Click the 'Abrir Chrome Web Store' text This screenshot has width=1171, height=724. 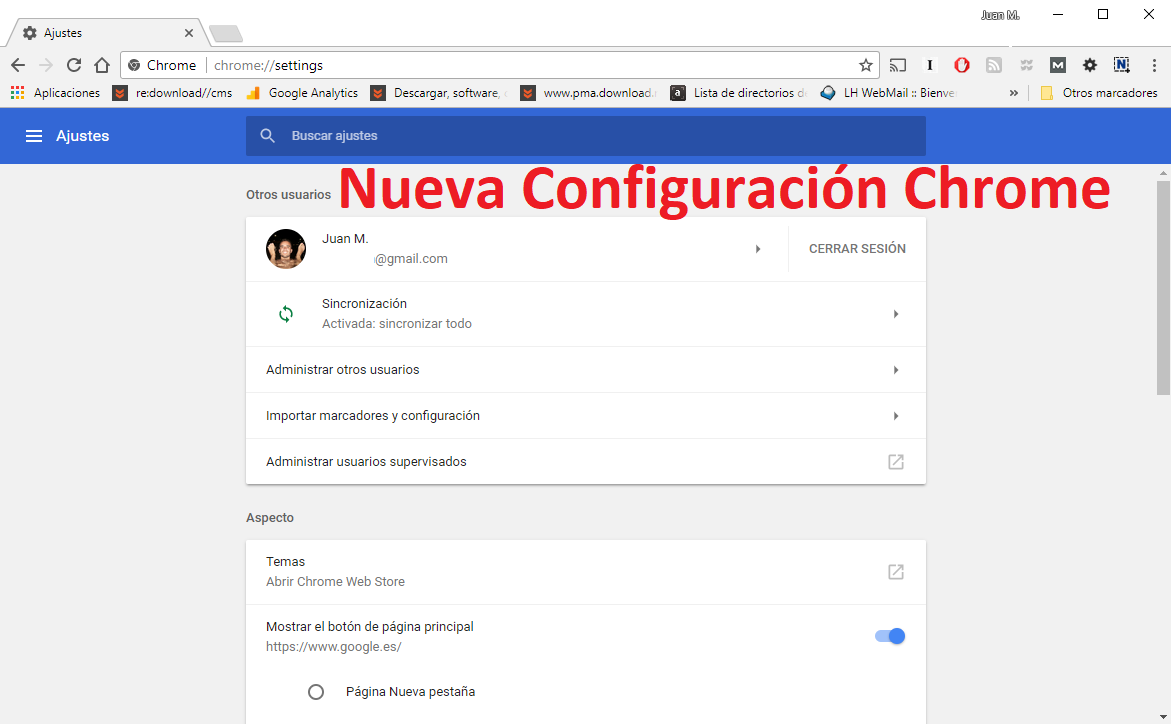[335, 582]
